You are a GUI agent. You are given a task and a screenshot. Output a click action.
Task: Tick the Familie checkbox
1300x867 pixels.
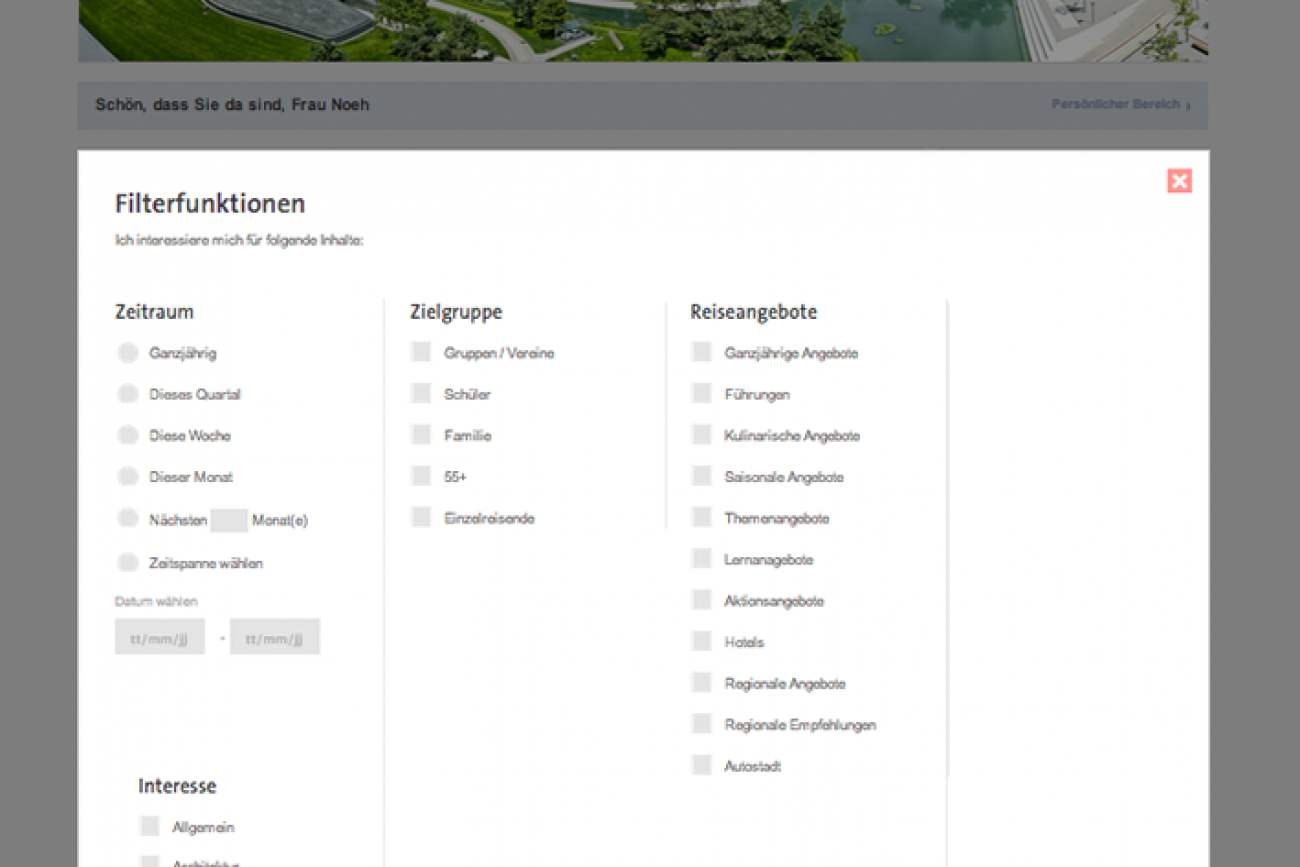point(422,435)
